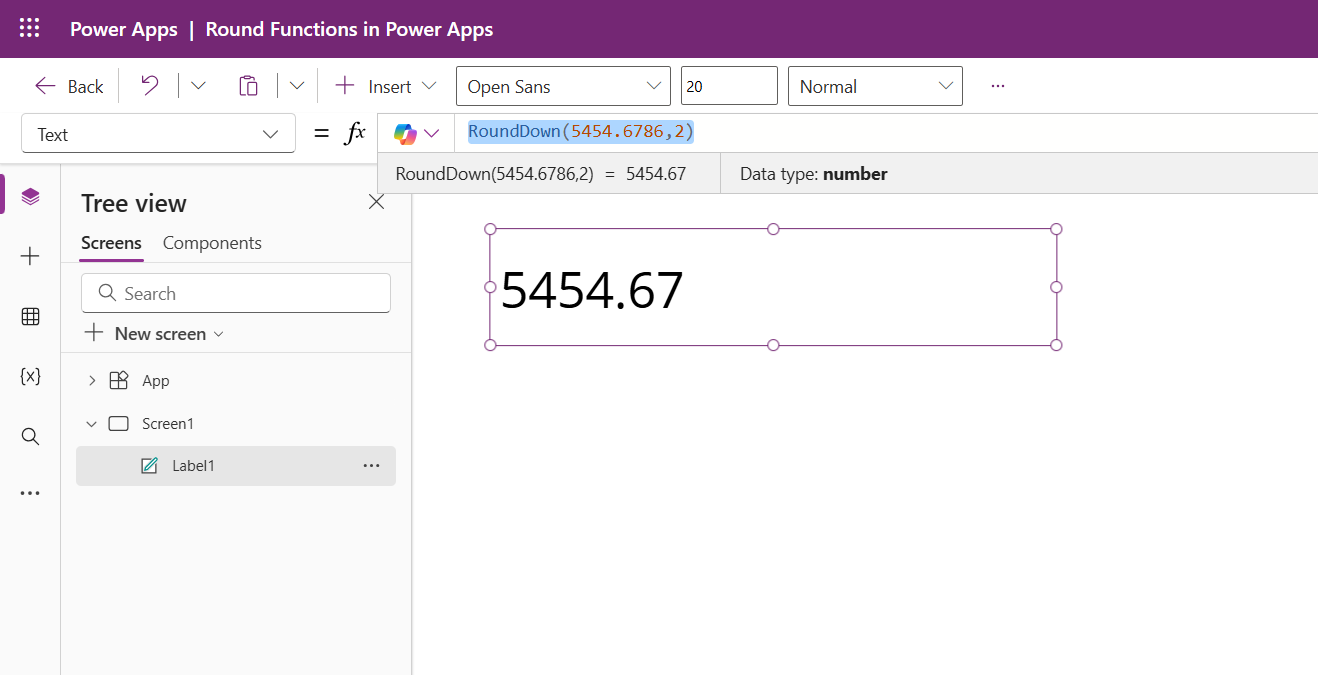Expand the App tree node

(x=92, y=380)
